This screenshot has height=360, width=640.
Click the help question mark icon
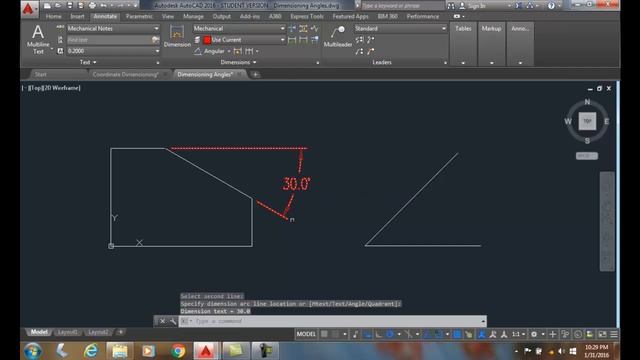pos(551,6)
